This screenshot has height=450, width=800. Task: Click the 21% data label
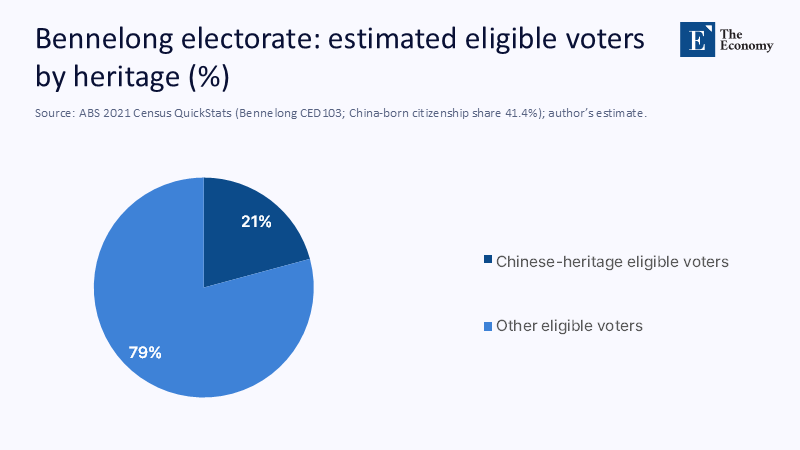[x=256, y=222]
